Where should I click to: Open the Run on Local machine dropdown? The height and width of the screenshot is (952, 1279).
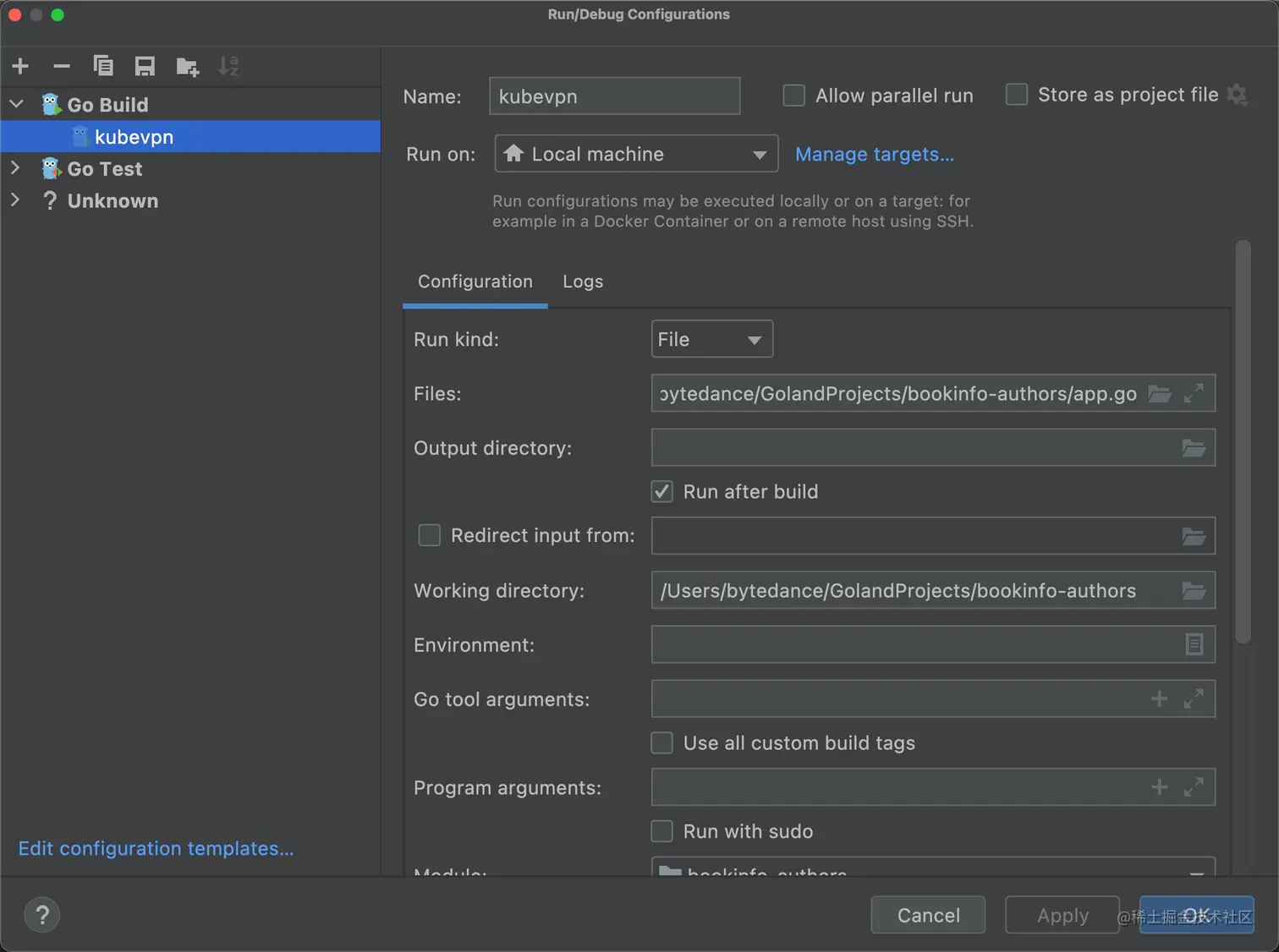[x=636, y=154]
